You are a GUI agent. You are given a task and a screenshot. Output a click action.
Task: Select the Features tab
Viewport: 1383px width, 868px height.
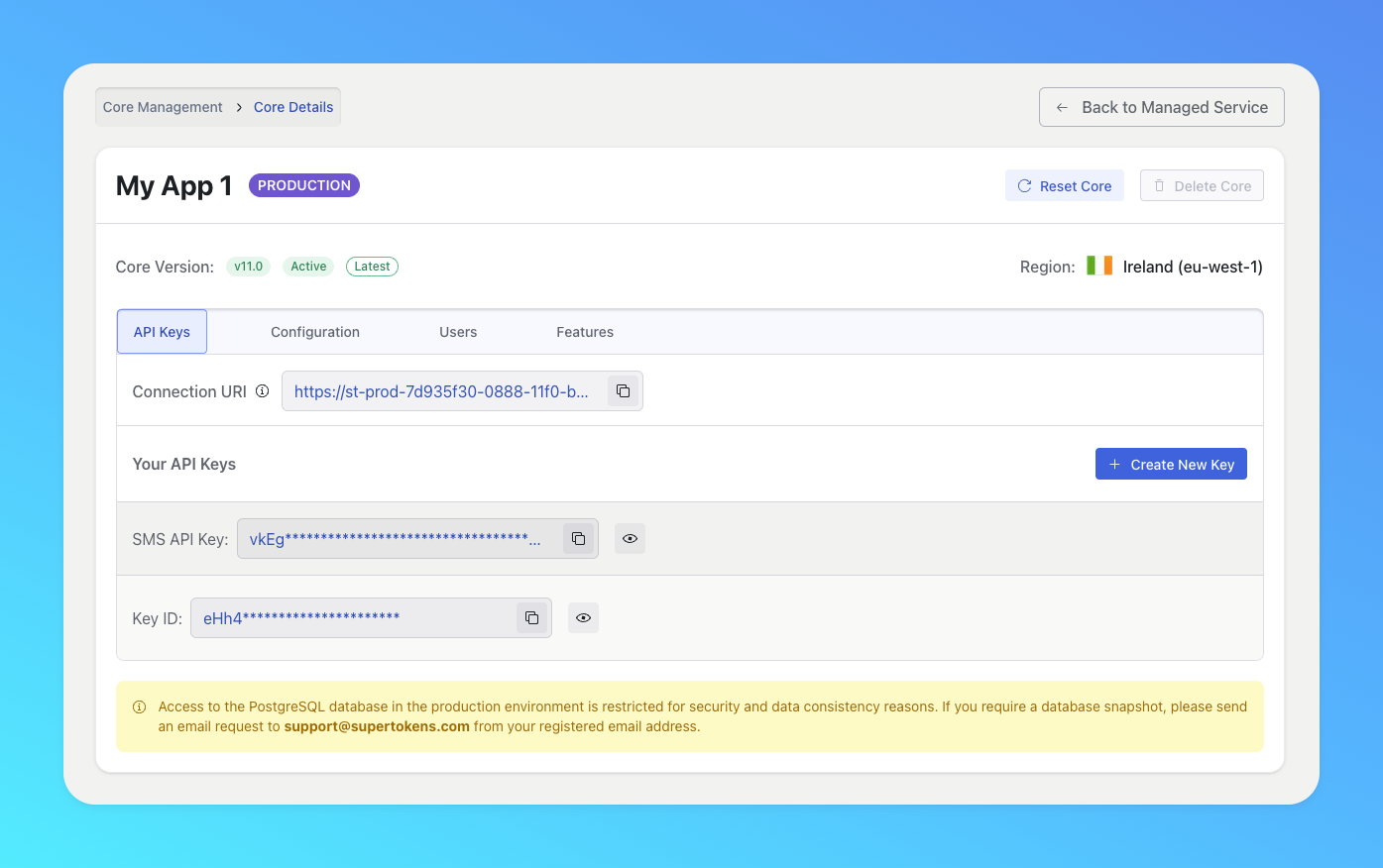tap(584, 332)
